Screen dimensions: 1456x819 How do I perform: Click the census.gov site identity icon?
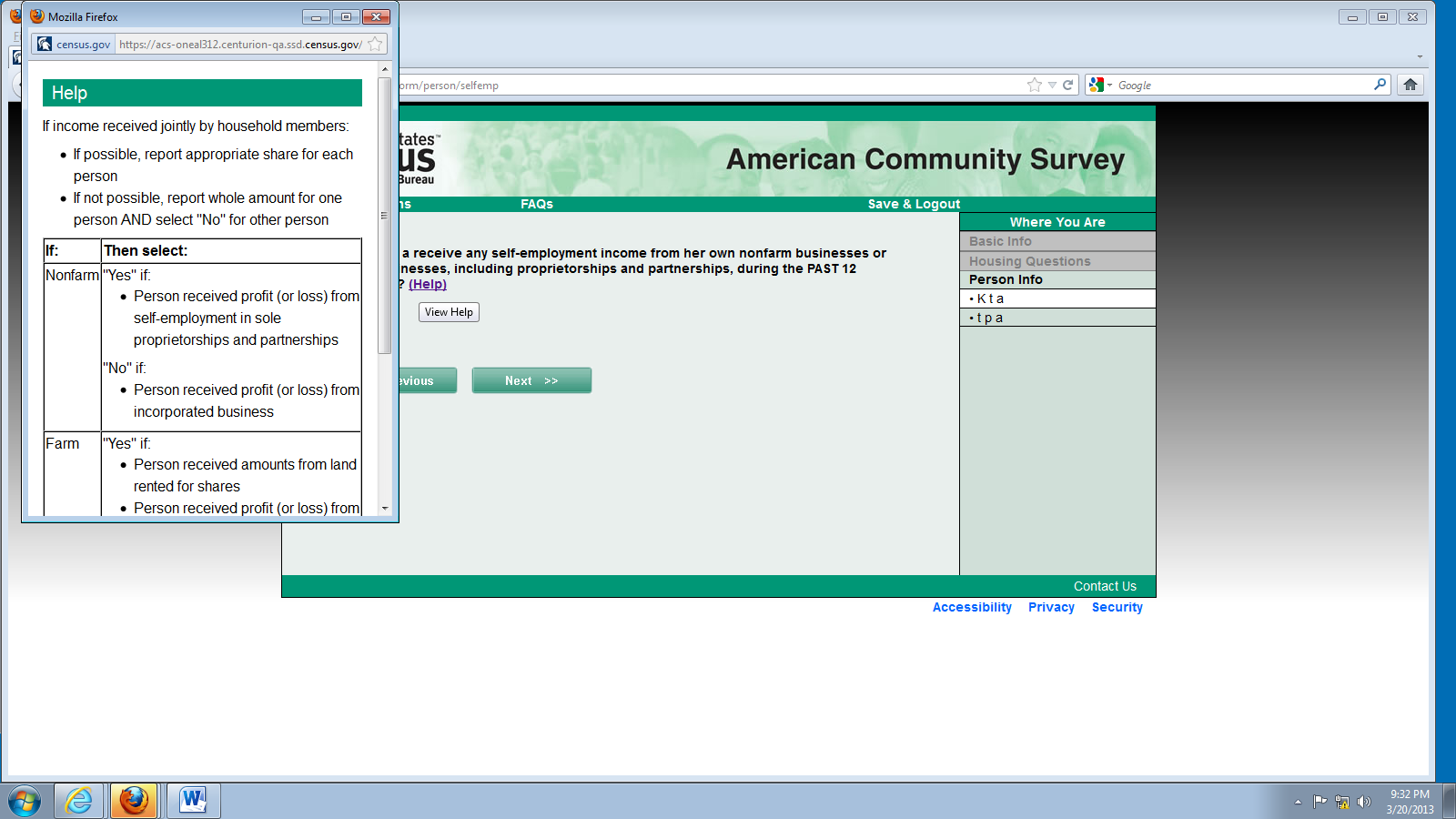(45, 44)
